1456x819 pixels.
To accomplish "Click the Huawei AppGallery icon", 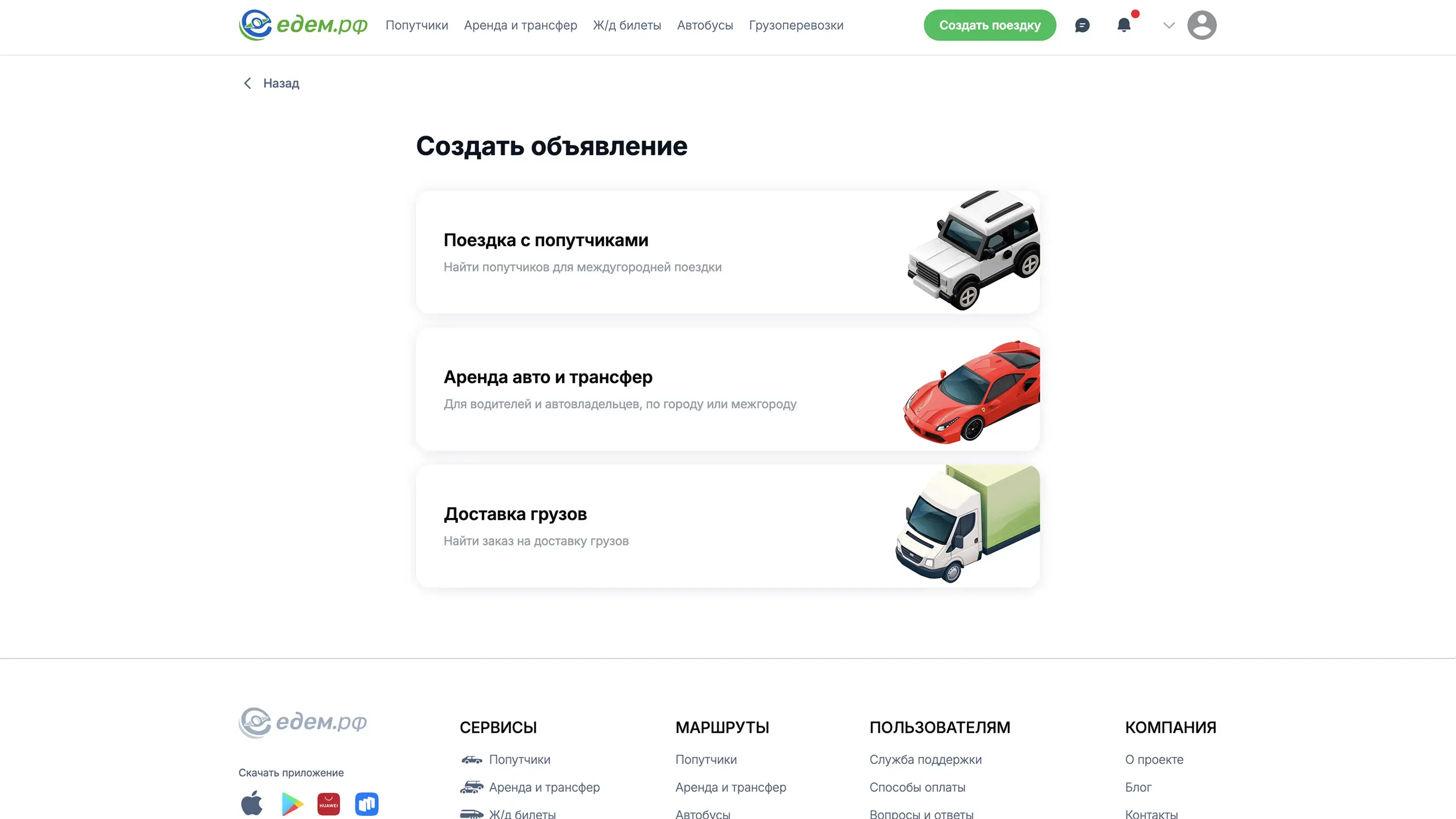I will [329, 803].
